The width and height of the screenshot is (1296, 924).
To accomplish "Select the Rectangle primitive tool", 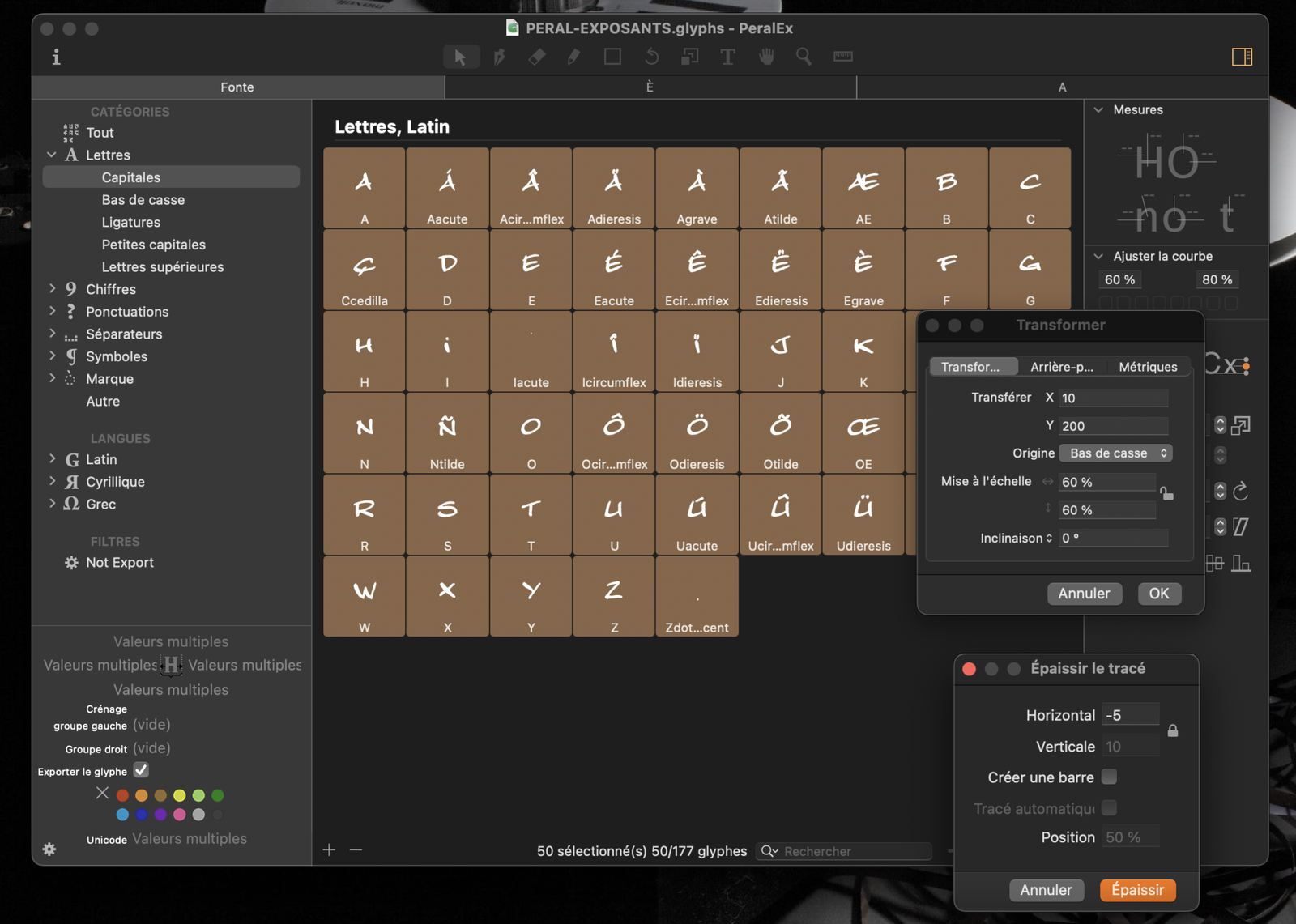I will [613, 57].
